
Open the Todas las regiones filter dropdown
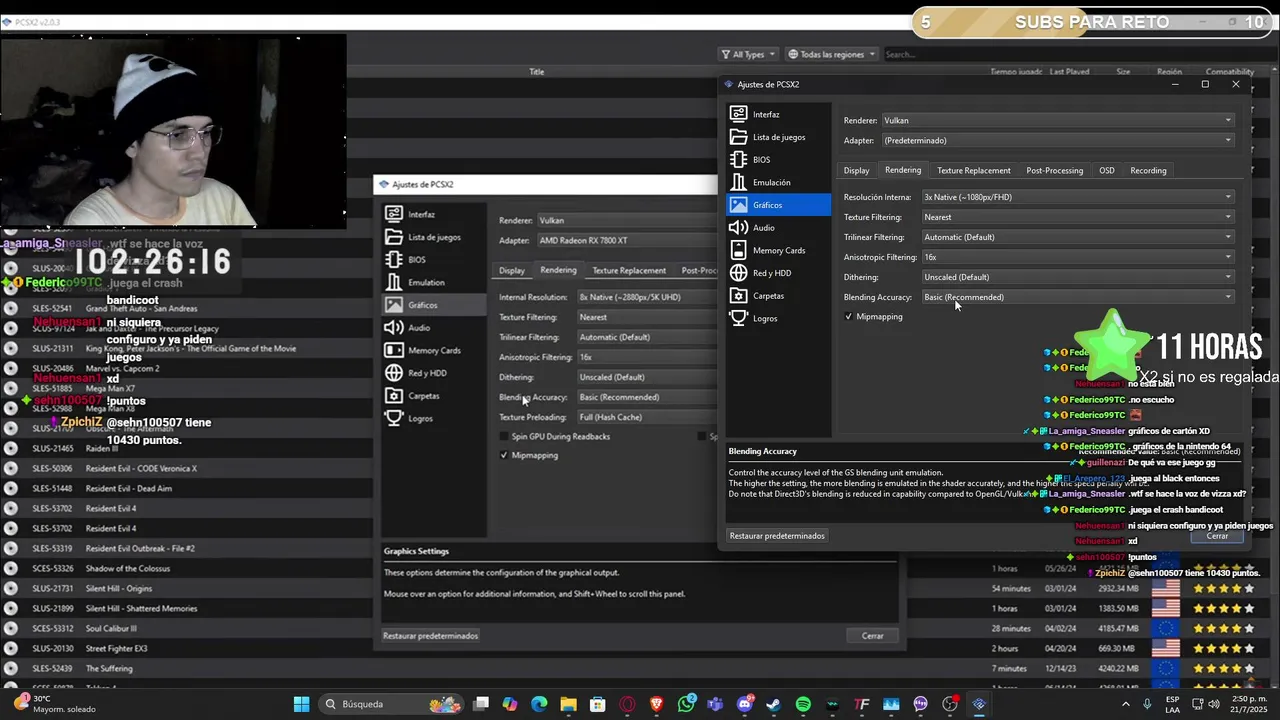coord(832,54)
